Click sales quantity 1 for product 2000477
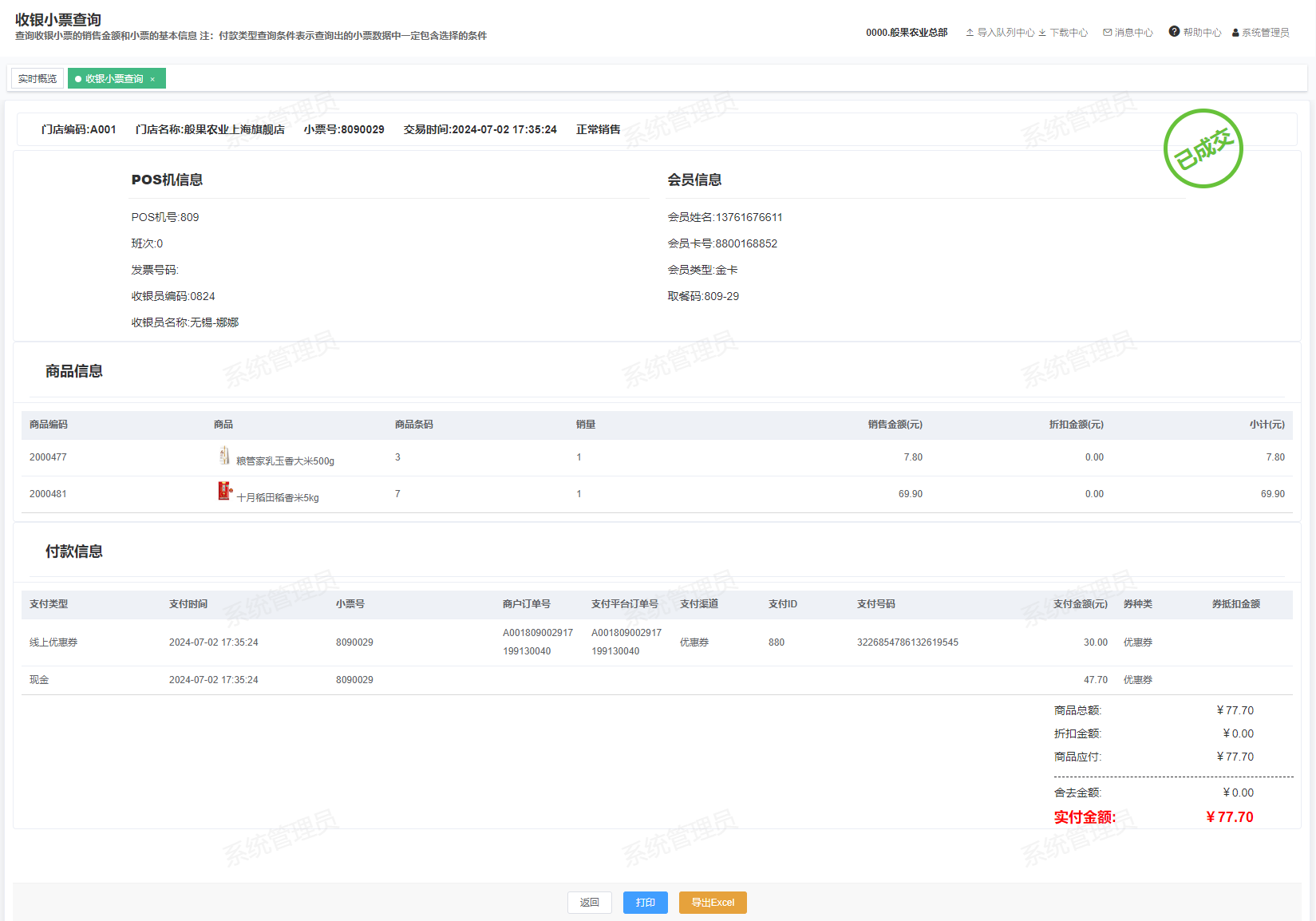Image resolution: width=1316 pixels, height=921 pixels. [x=579, y=457]
